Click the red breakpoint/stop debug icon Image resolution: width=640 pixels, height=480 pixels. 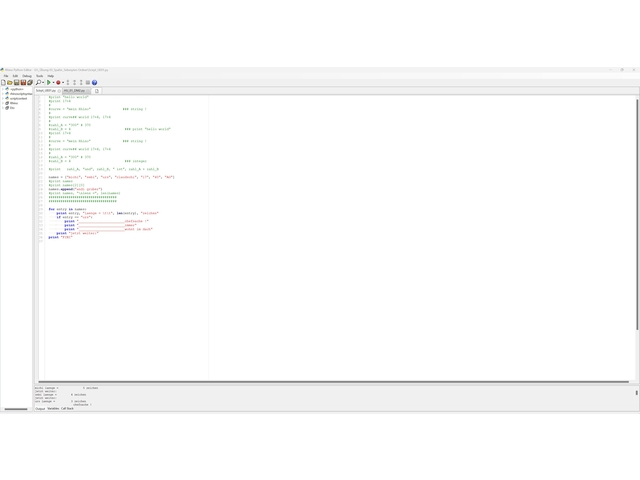coord(58,82)
